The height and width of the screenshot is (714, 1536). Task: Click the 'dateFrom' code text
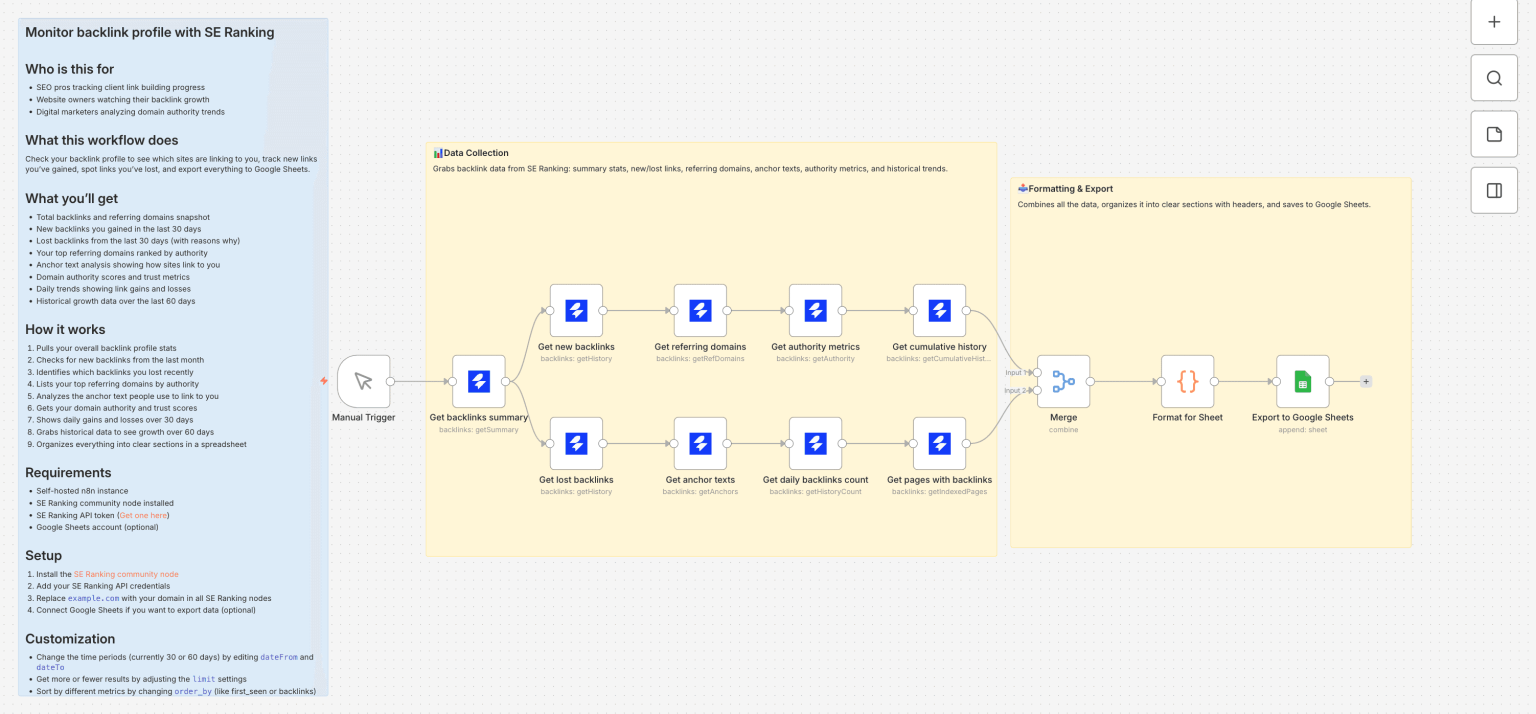279,657
